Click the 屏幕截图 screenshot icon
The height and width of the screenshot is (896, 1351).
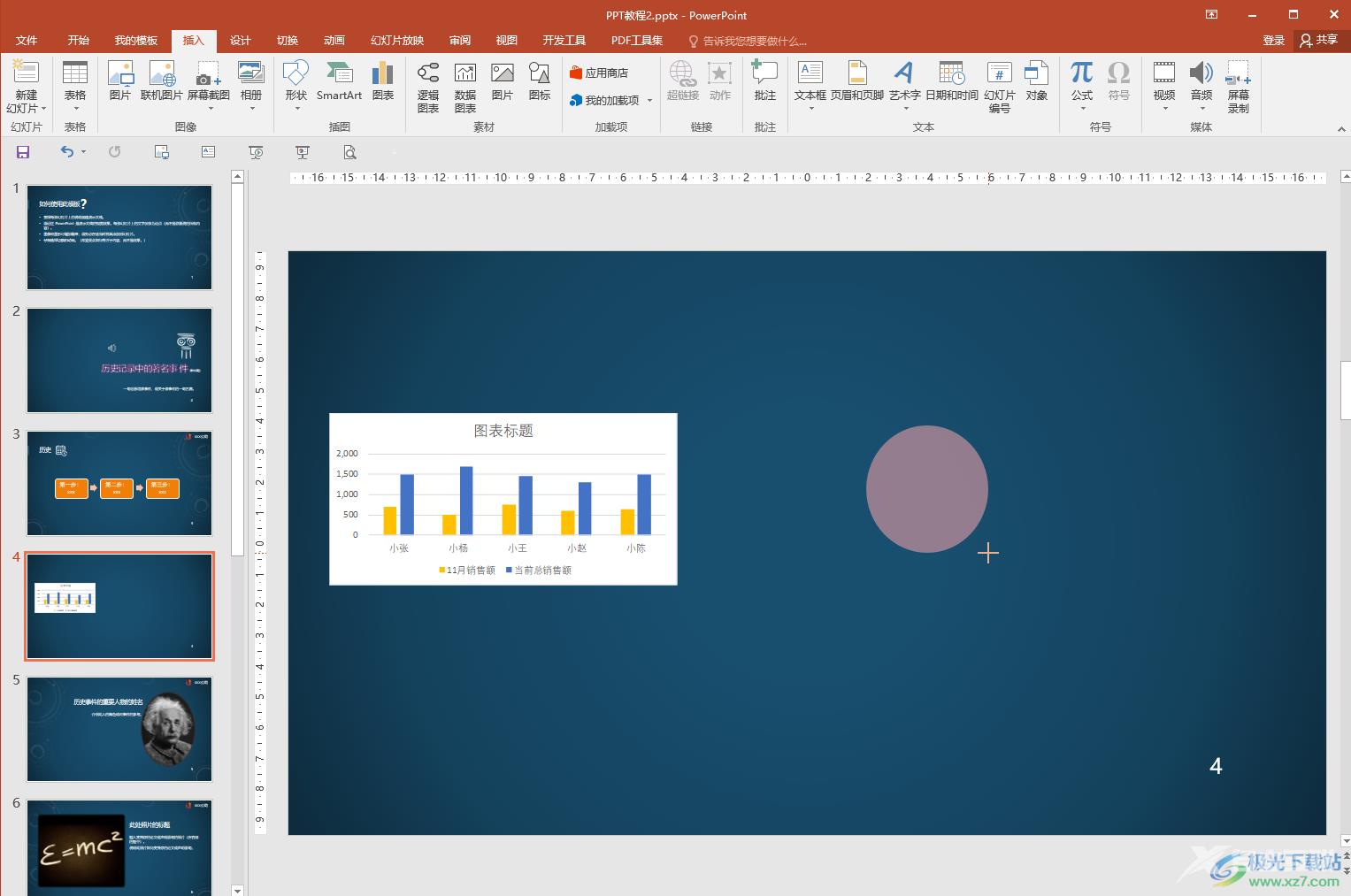pyautogui.click(x=209, y=73)
